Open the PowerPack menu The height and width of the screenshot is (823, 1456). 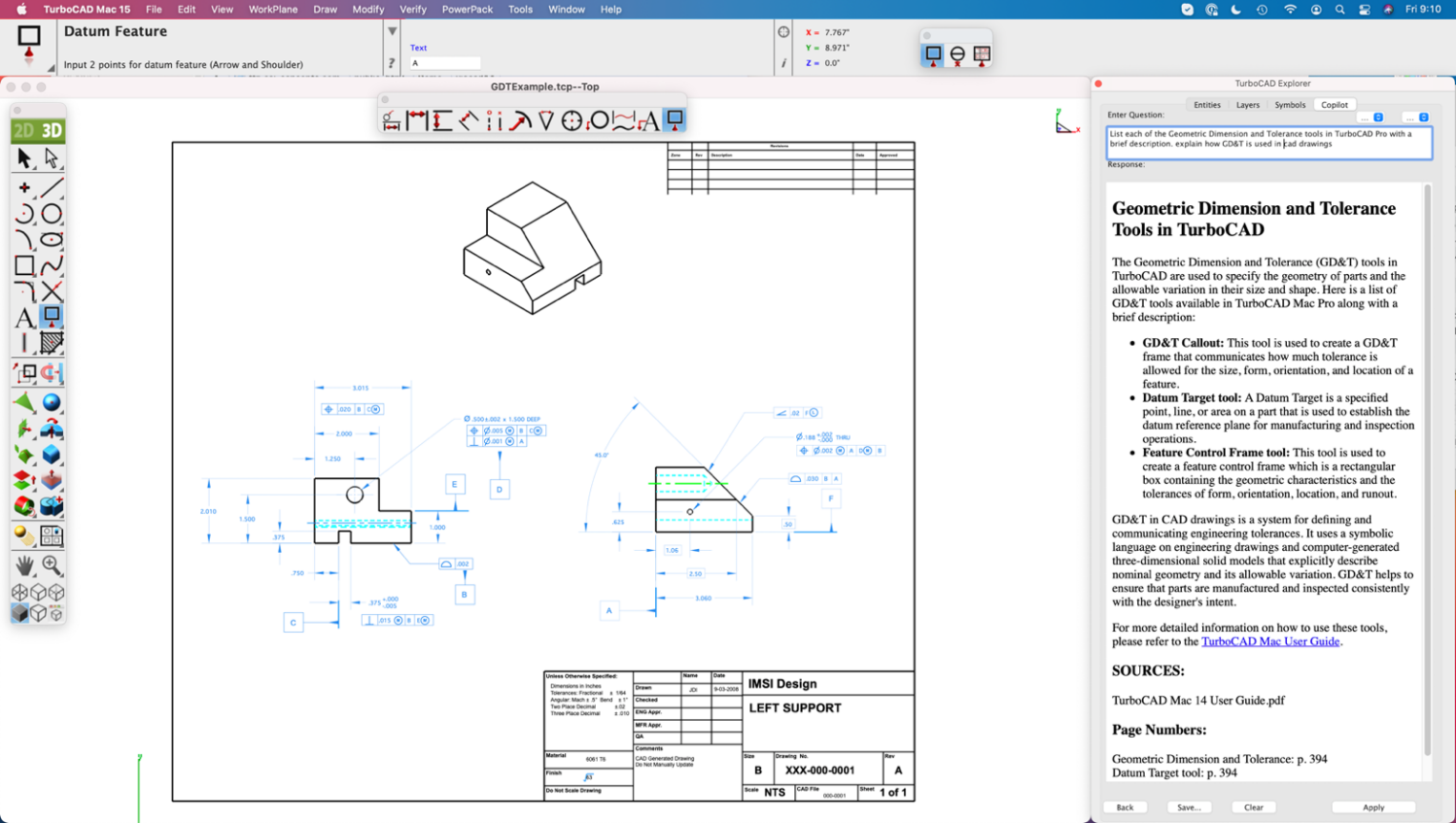click(467, 10)
